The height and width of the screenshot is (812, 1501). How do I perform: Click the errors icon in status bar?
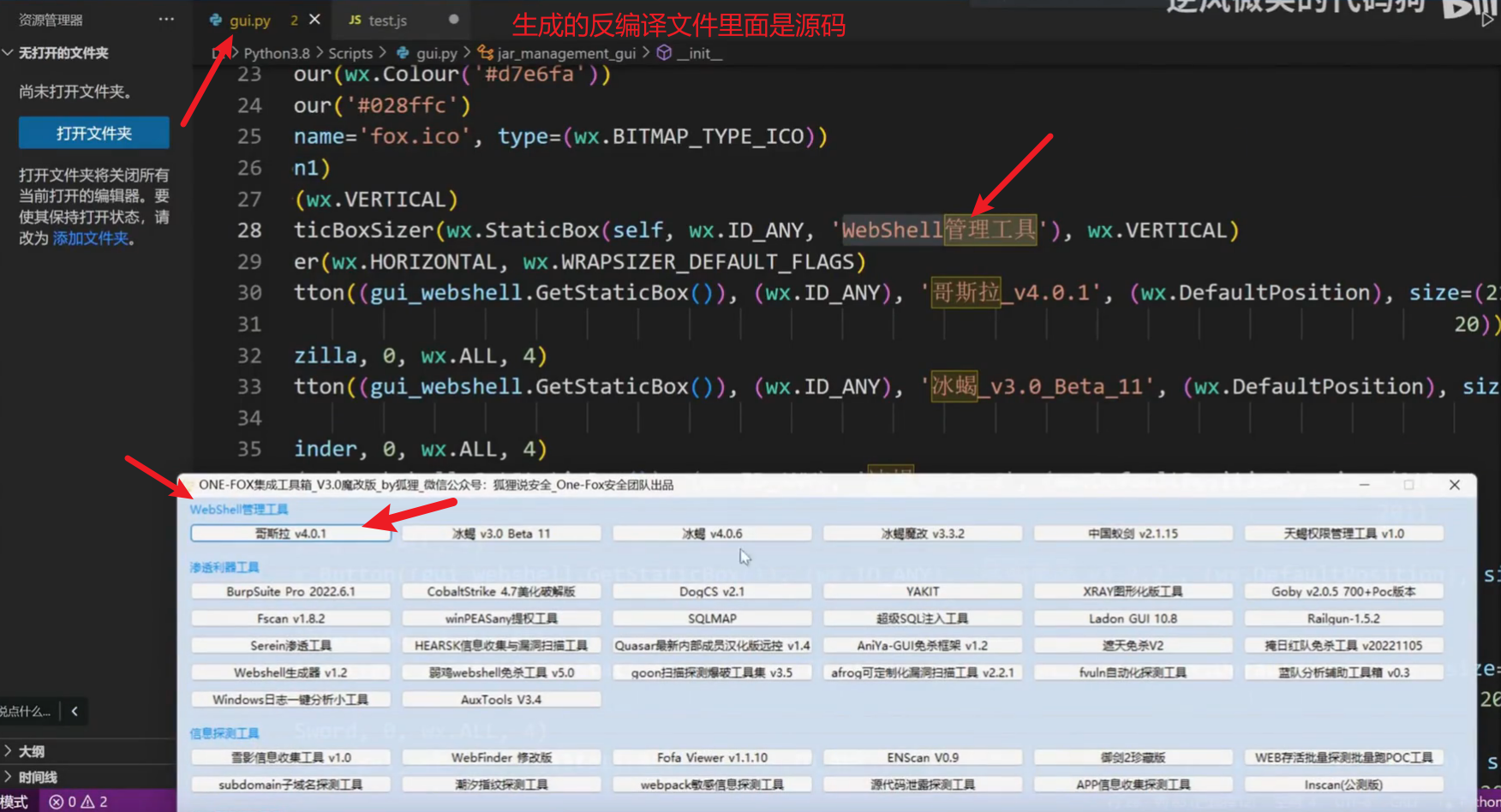click(x=57, y=802)
